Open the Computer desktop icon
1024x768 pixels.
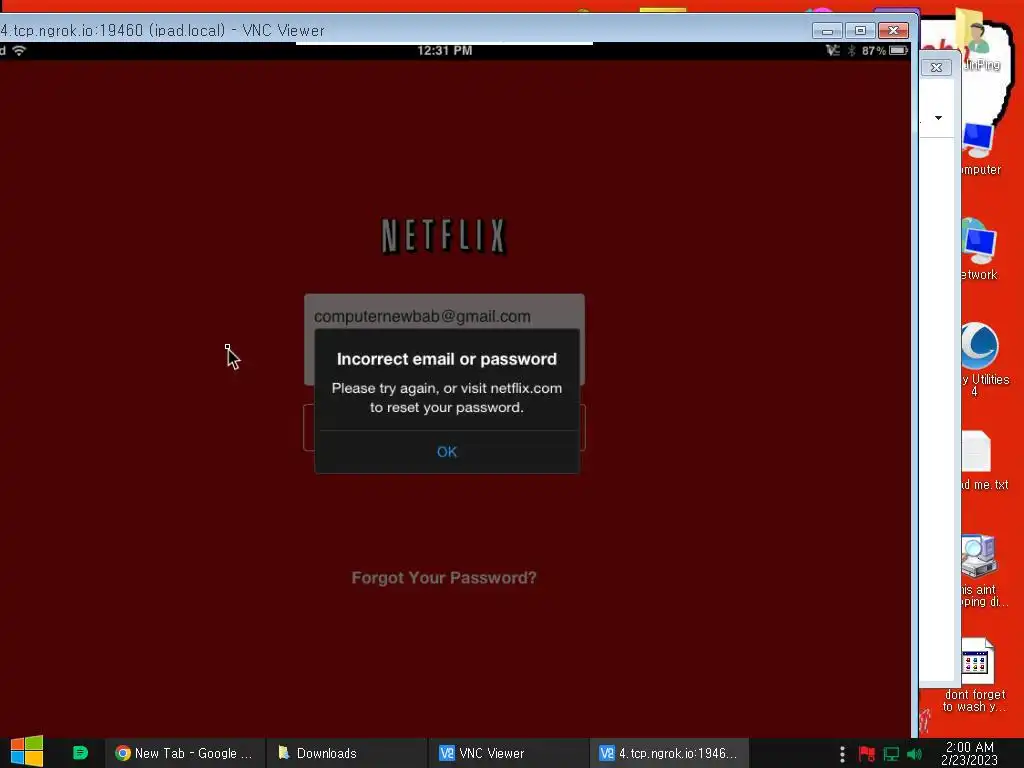point(979,149)
